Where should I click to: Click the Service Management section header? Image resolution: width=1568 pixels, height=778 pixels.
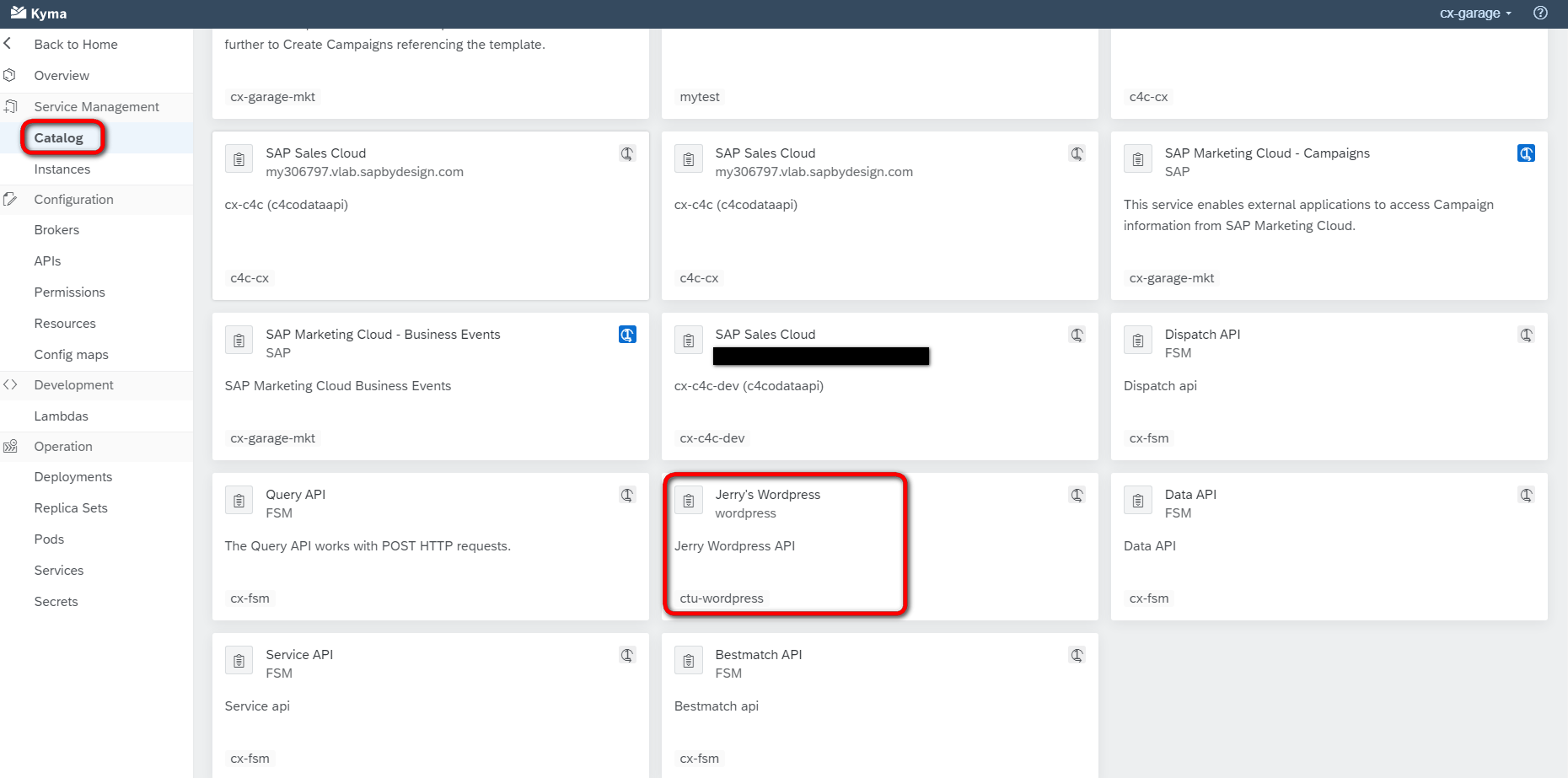tap(96, 106)
